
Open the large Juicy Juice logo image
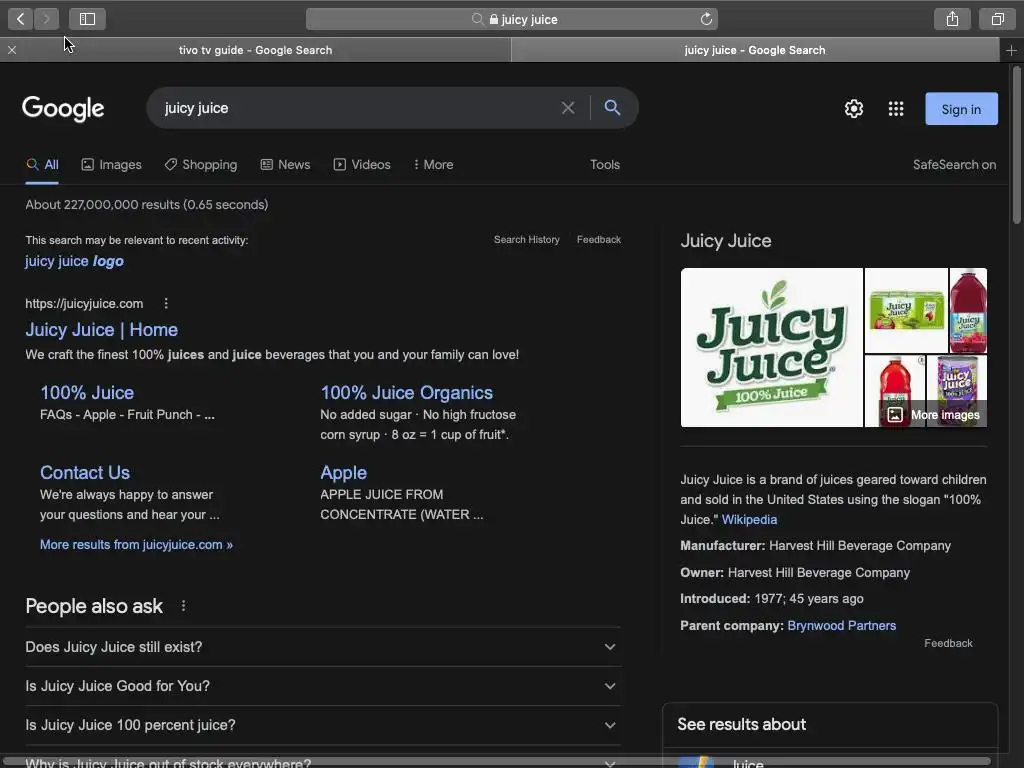tap(771, 347)
